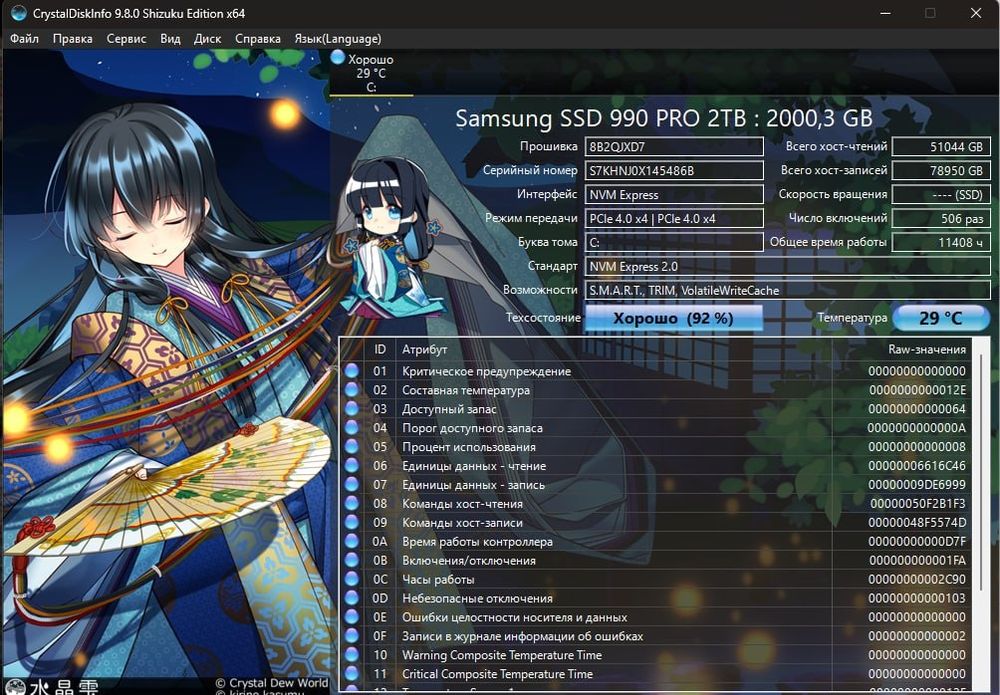Select row Команды хост-записи

658,522
